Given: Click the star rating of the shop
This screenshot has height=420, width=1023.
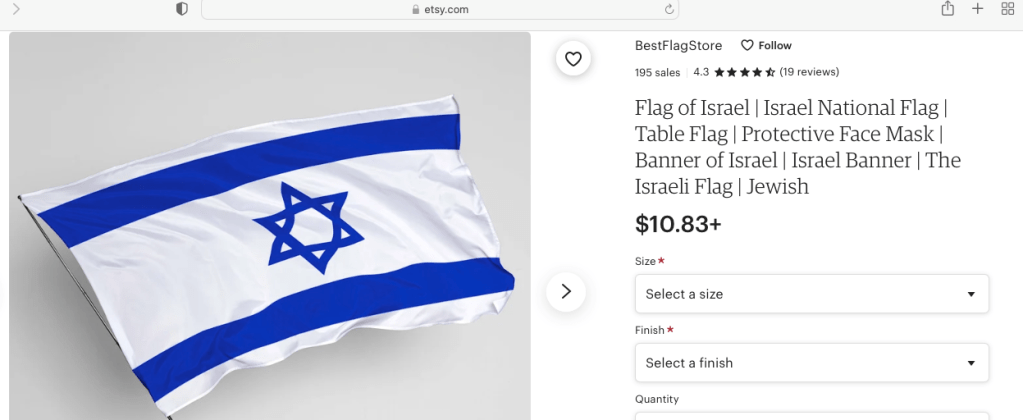Looking at the screenshot, I should point(744,72).
